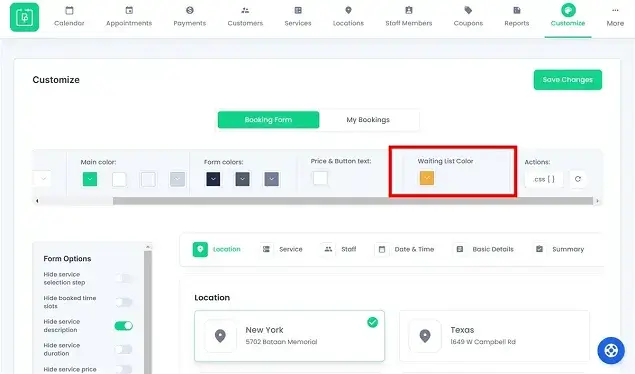Toggle Hide service selection step
The image size is (635, 374).
[x=124, y=278]
